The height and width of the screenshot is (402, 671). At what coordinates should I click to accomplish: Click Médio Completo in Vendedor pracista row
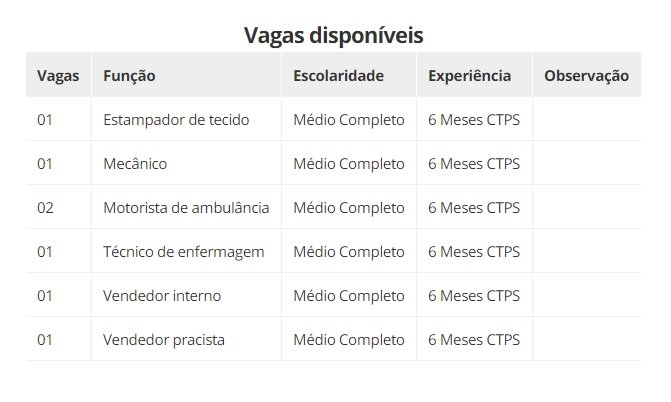(349, 340)
